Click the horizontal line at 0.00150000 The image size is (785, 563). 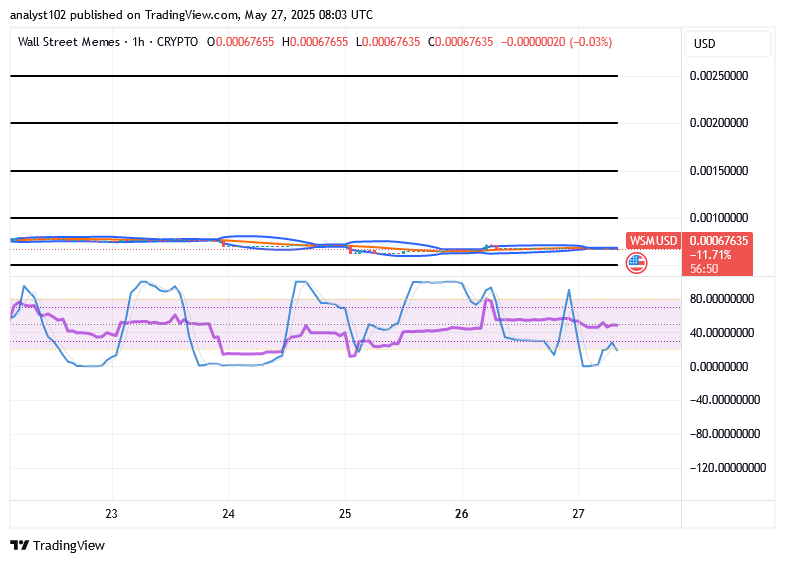314,171
